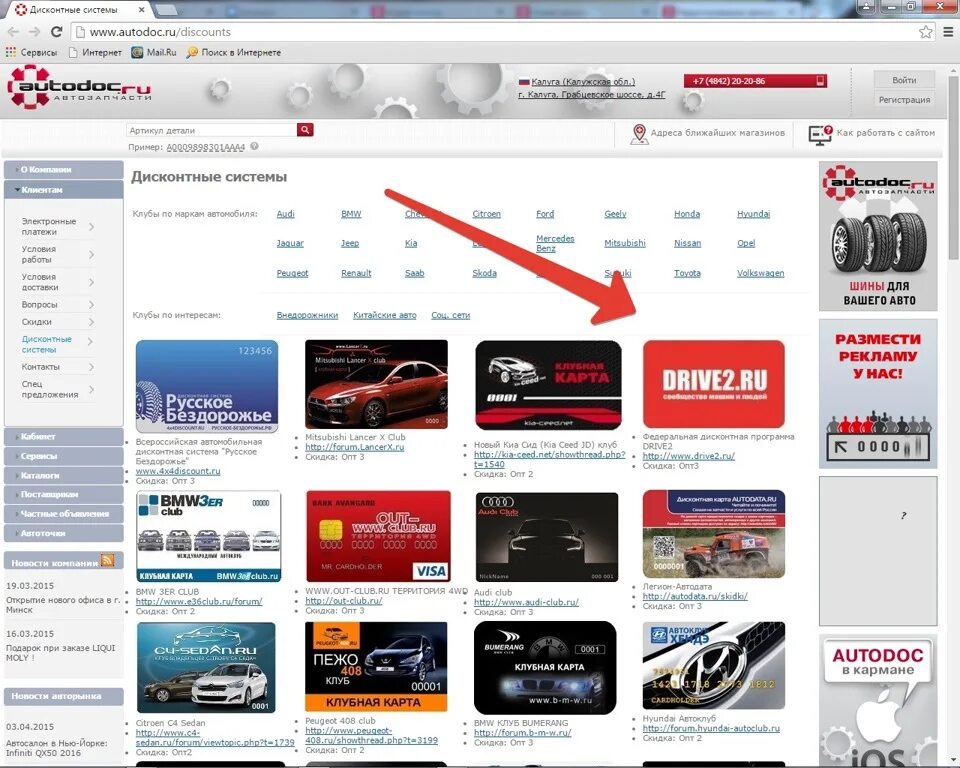Open Вопросы menu item

pyautogui.click(x=58, y=304)
